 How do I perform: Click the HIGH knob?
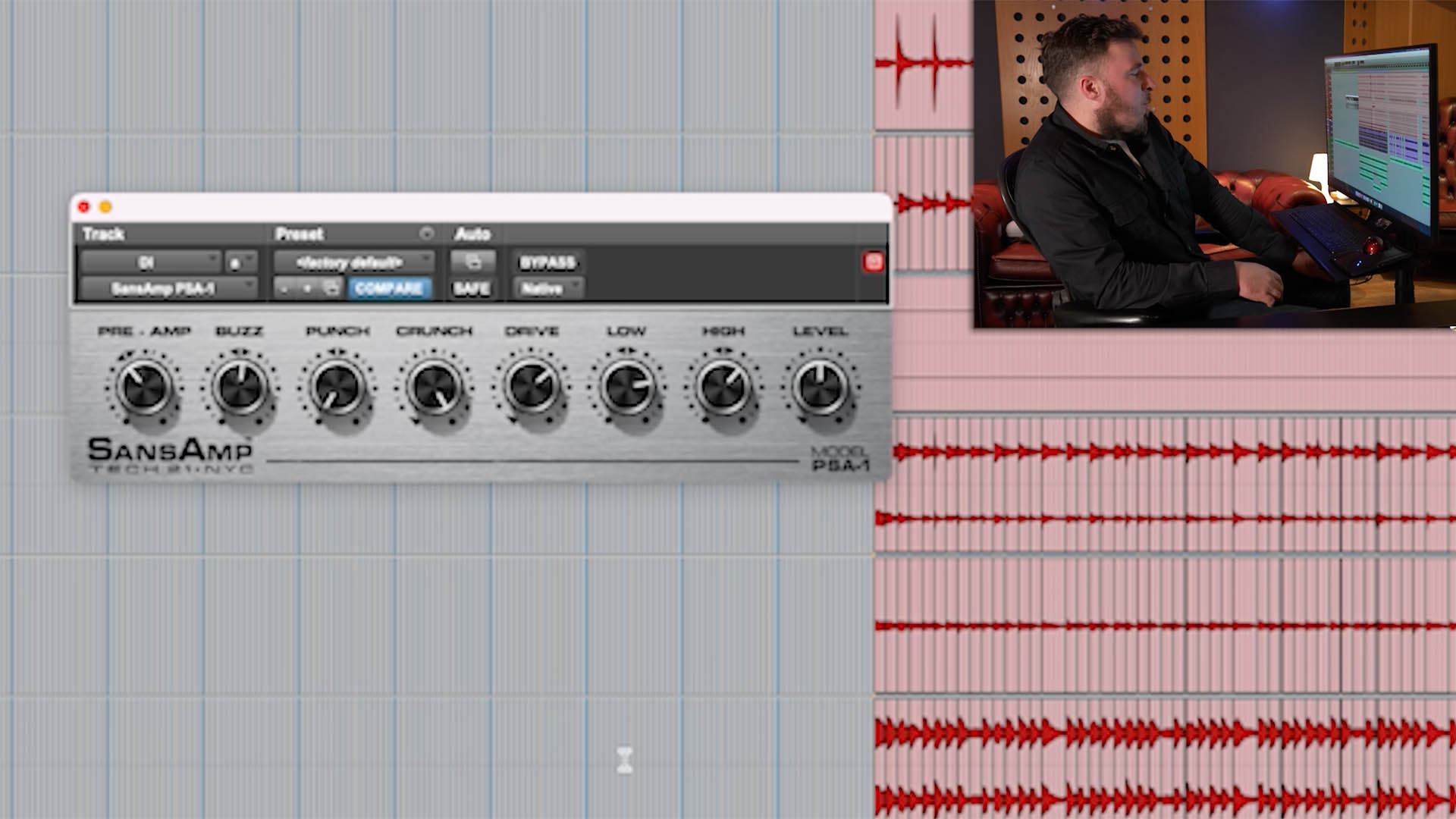pos(723,386)
